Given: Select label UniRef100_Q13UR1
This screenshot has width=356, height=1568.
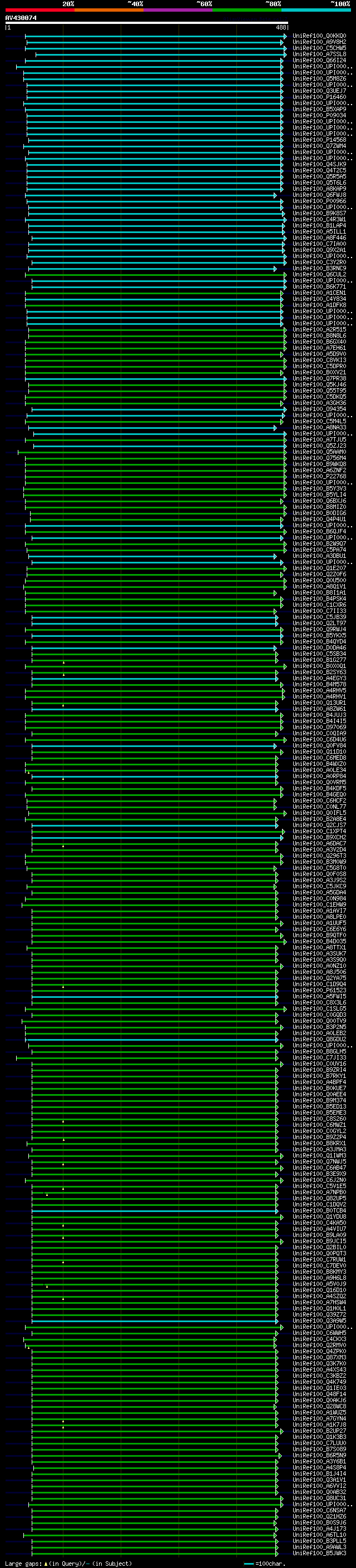Looking at the screenshot, I should pos(319,703).
